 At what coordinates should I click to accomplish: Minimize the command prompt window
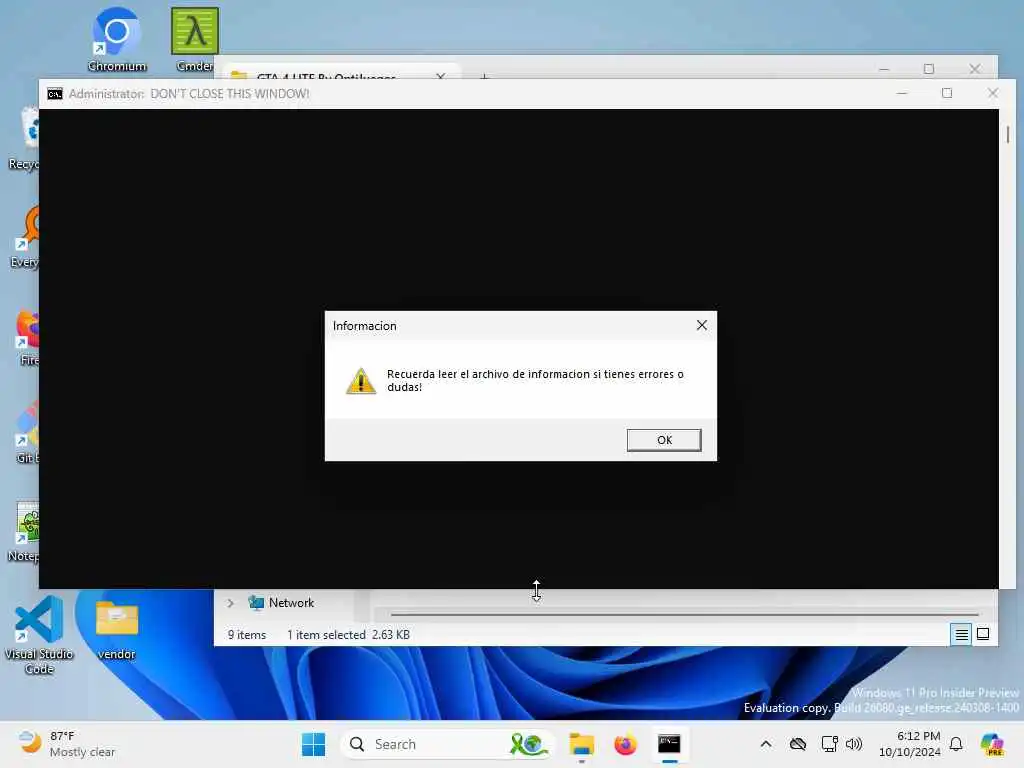pos(902,93)
